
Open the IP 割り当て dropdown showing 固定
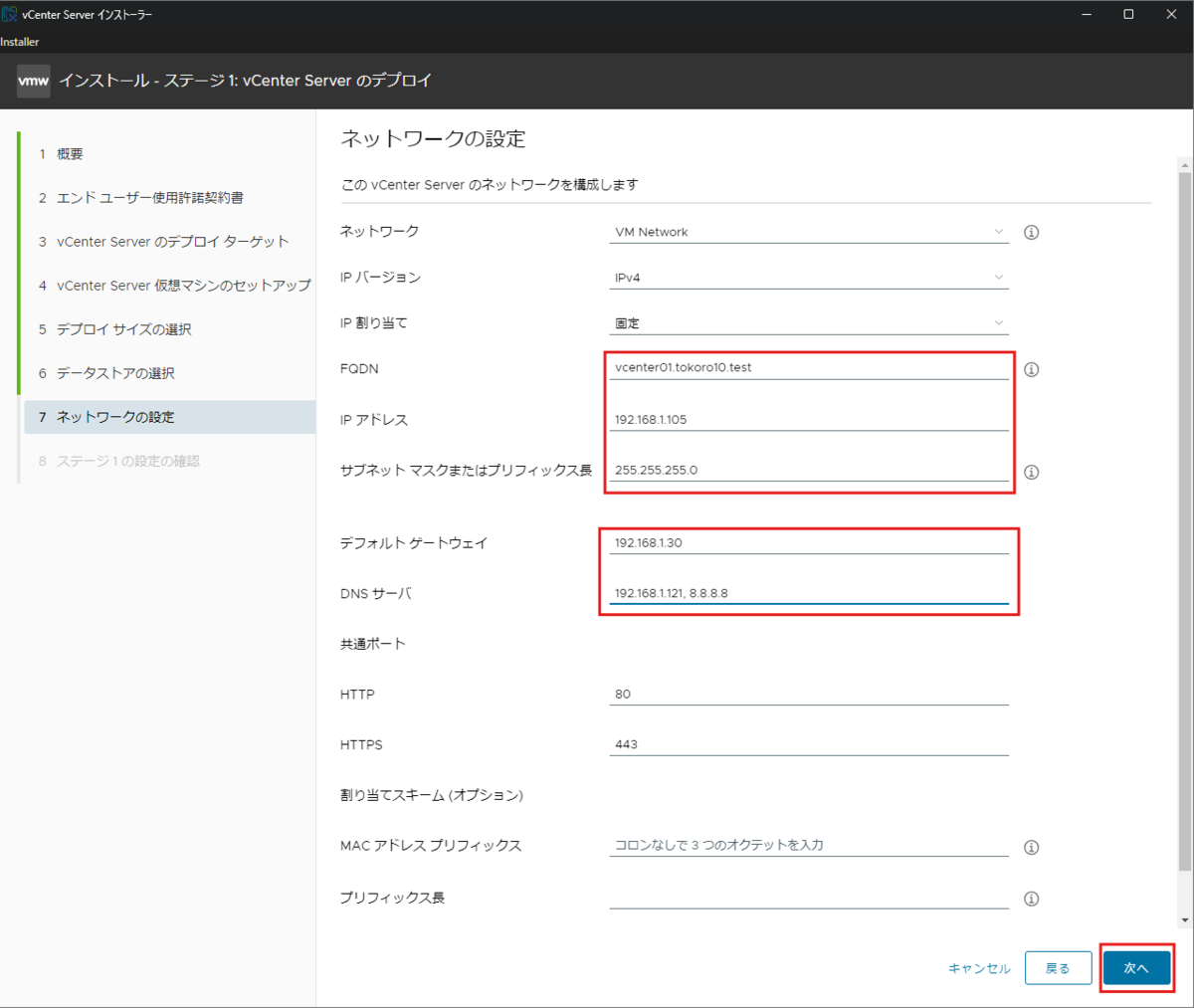[809, 323]
